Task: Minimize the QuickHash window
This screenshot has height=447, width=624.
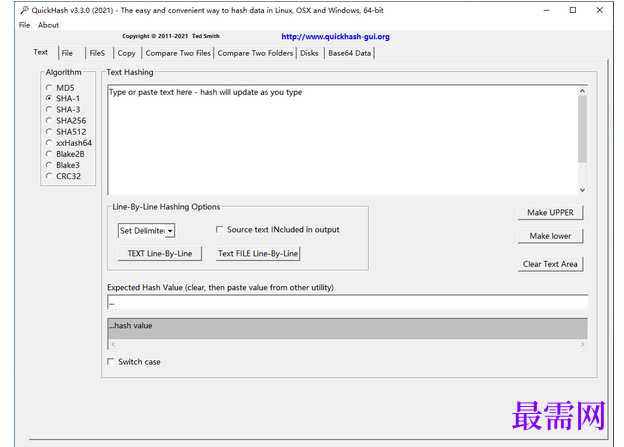Action: 546,10
